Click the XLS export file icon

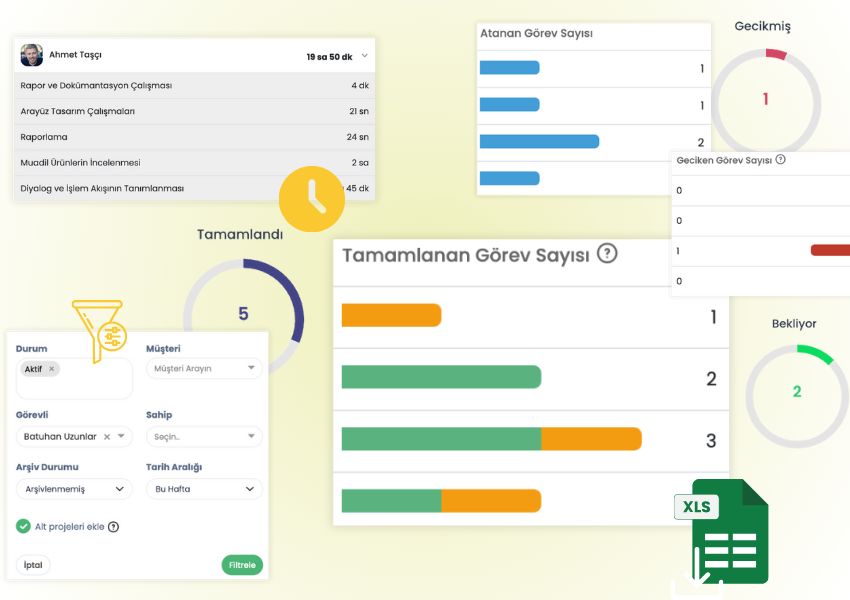coord(721,532)
